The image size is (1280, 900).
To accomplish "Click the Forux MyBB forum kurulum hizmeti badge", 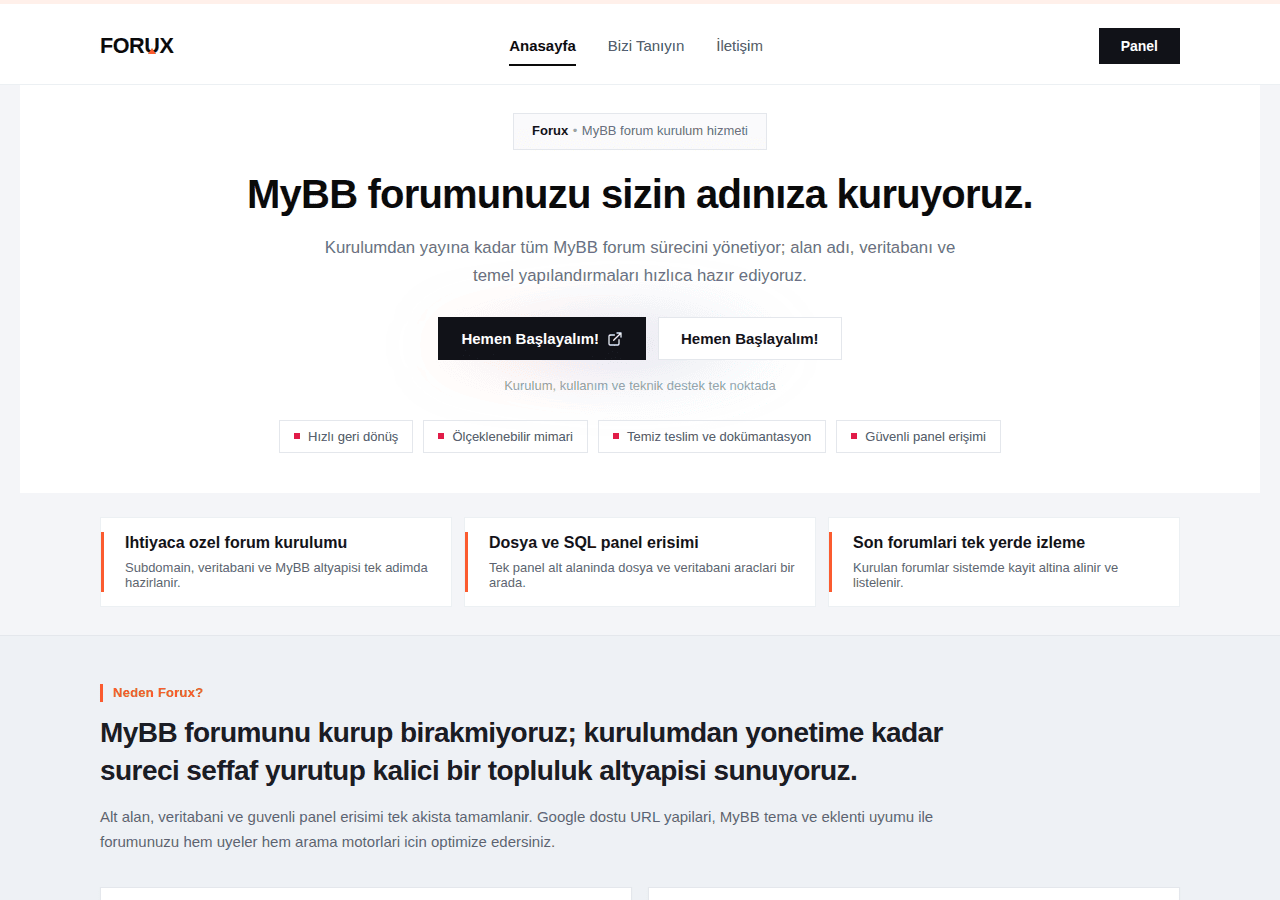I will 640,131.
